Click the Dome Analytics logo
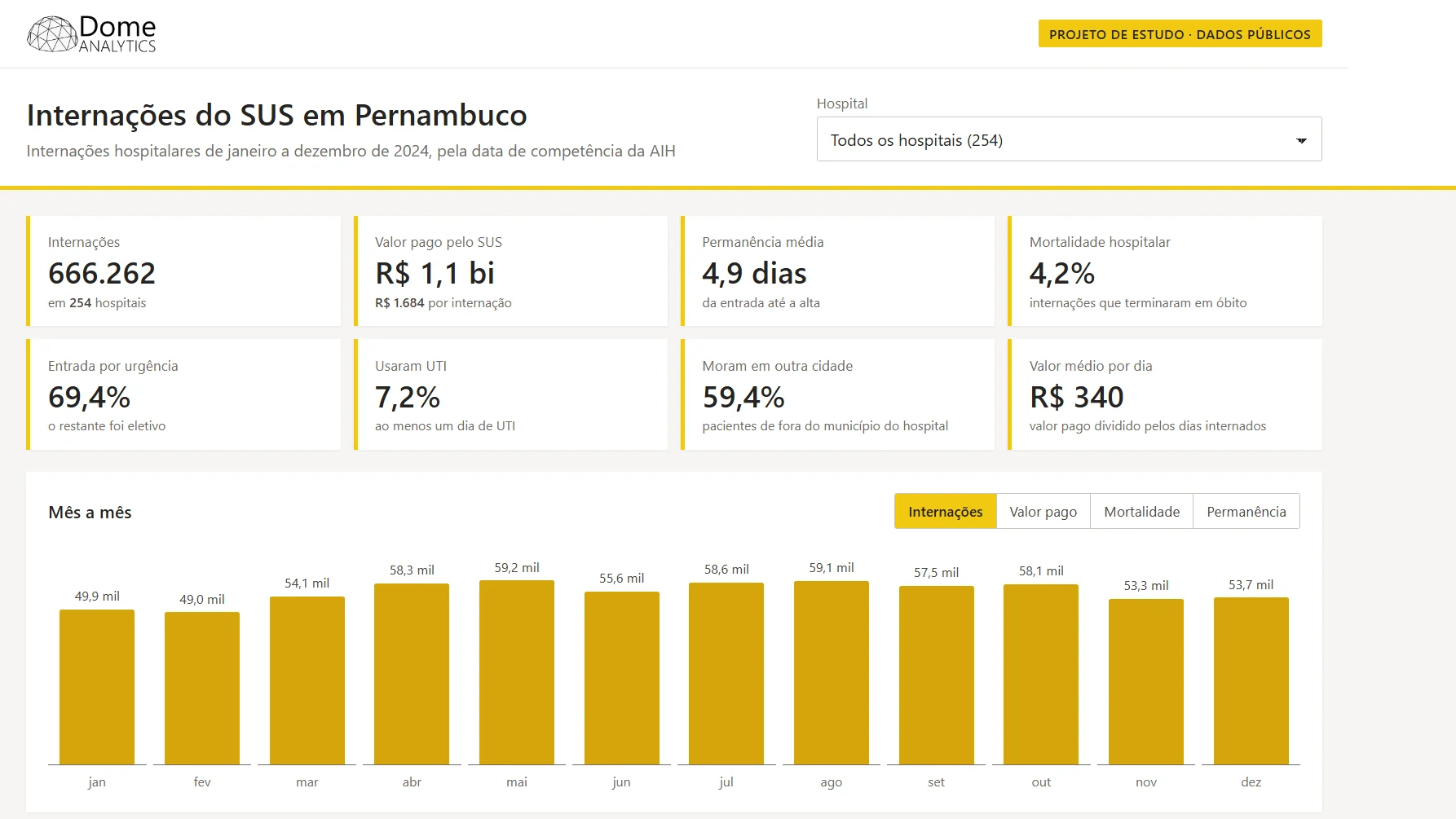This screenshot has height=819, width=1456. (x=91, y=34)
